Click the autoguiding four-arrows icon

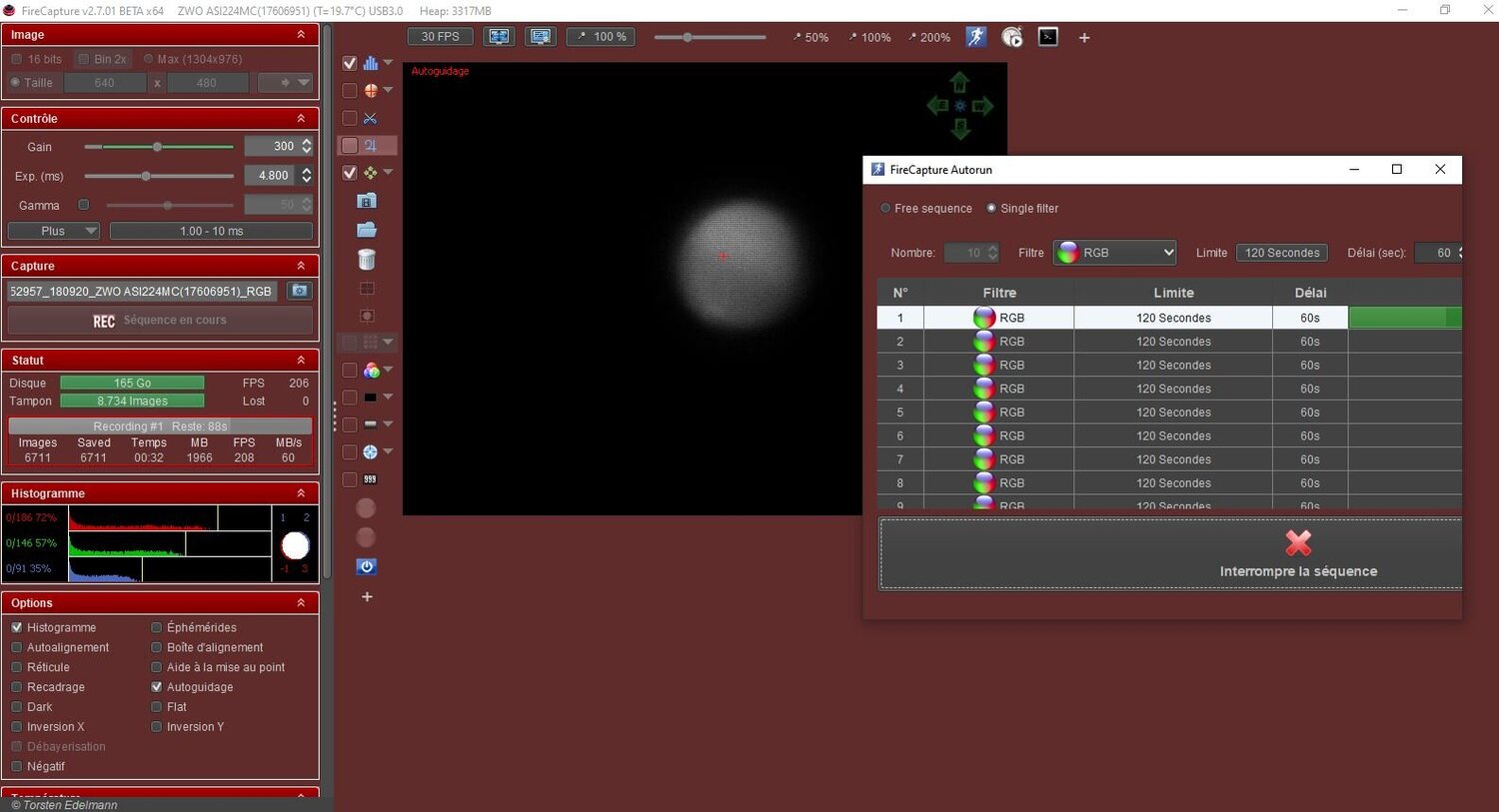(x=371, y=173)
